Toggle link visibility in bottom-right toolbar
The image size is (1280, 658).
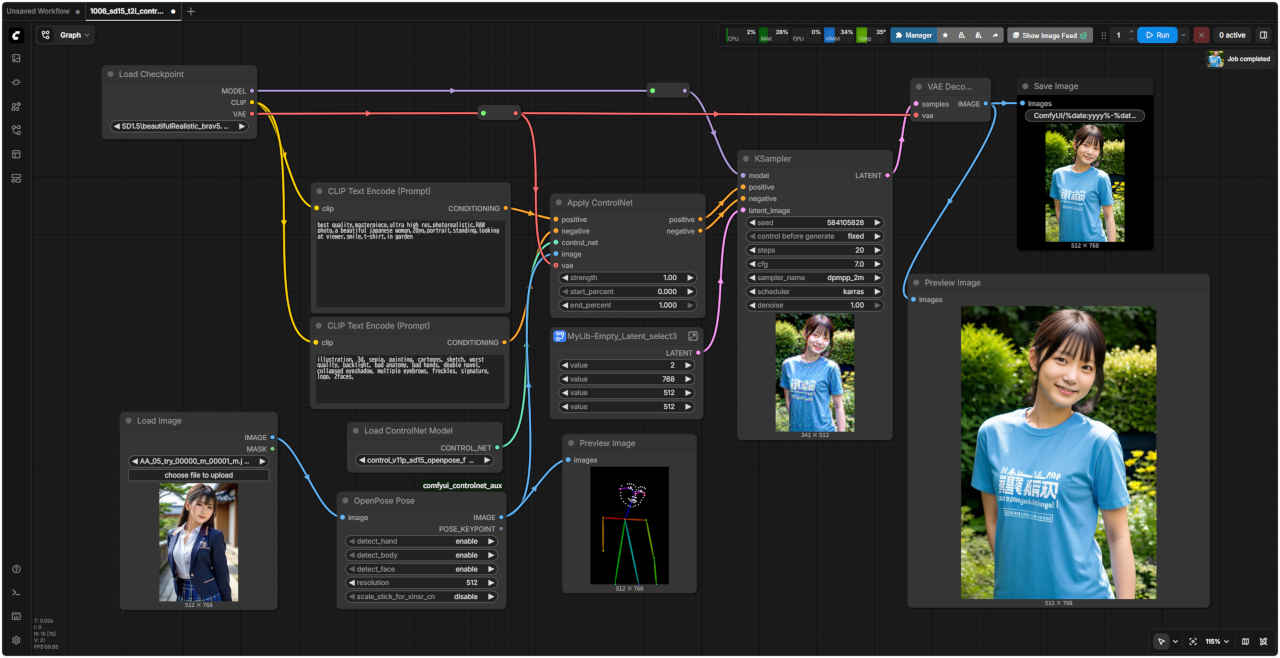[x=1264, y=641]
